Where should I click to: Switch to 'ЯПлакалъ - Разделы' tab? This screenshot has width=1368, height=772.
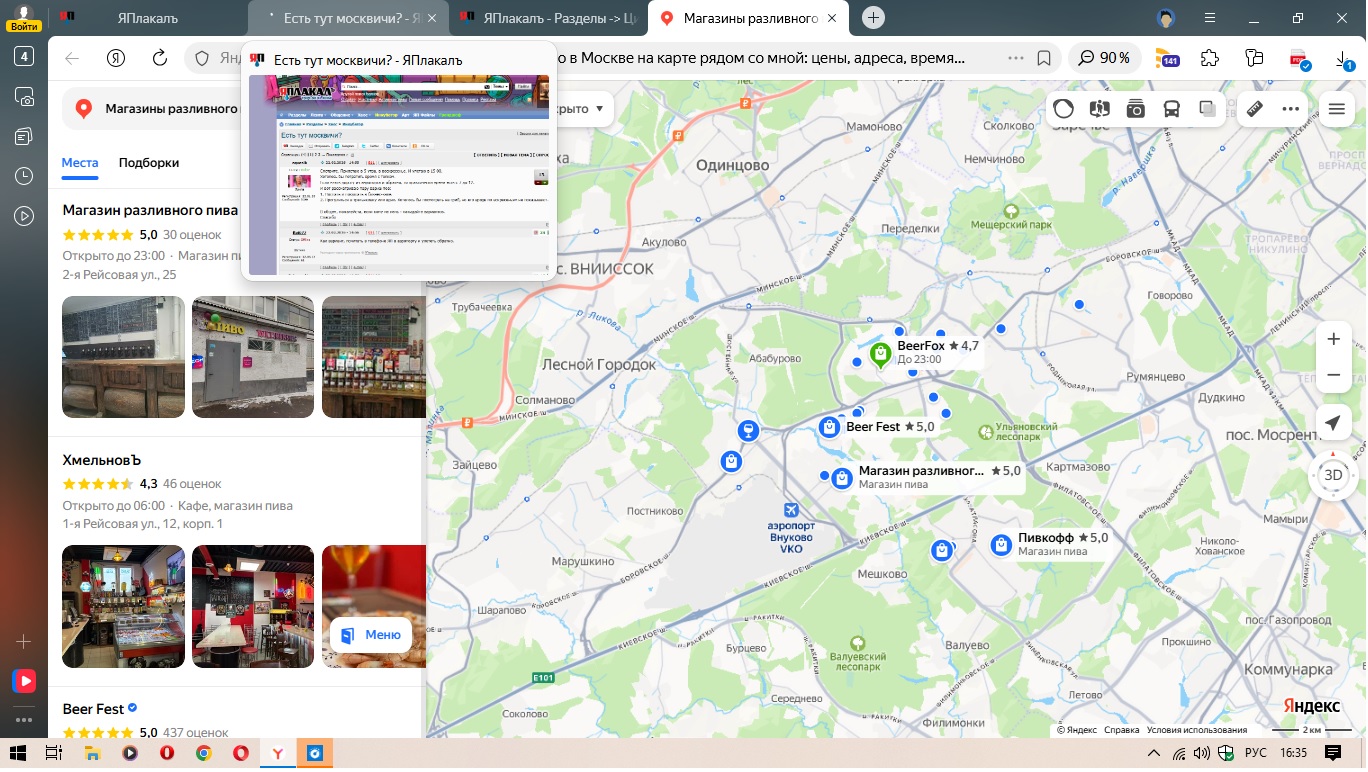(548, 18)
